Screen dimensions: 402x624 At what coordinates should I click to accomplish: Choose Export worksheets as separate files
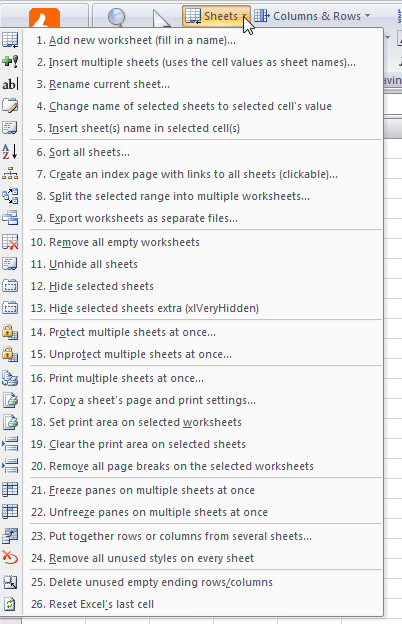coord(203,218)
